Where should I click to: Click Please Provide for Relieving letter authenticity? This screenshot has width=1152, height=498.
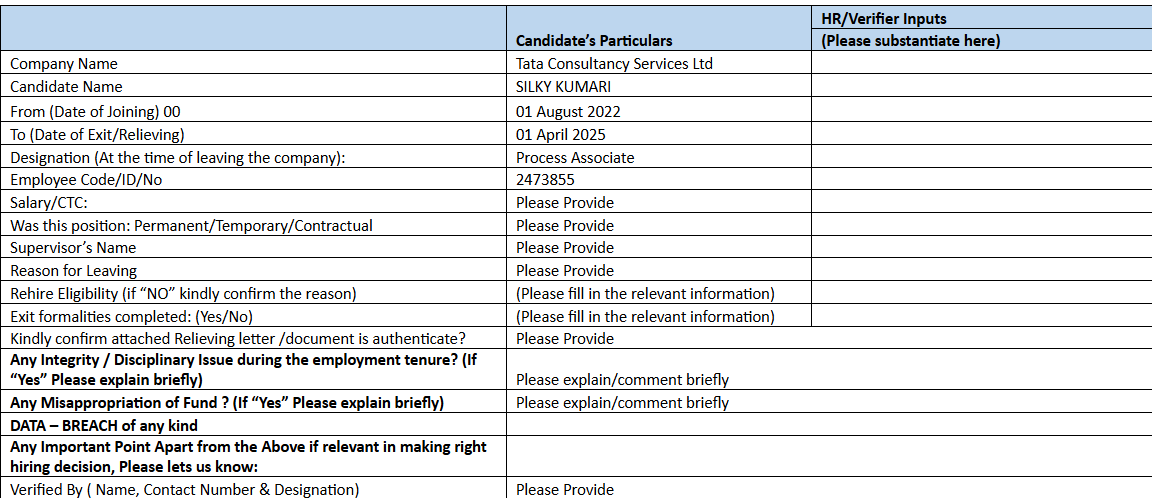(x=565, y=339)
